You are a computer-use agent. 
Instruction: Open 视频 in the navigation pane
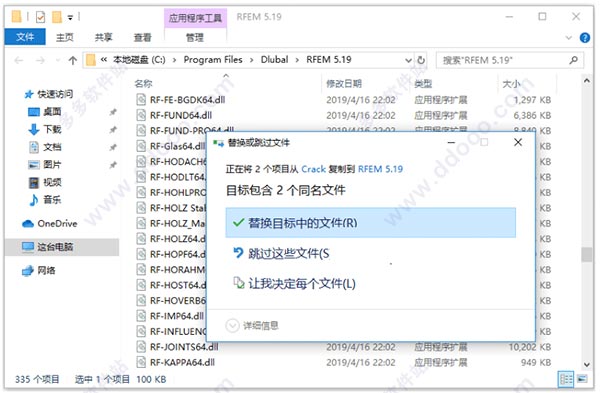click(52, 182)
